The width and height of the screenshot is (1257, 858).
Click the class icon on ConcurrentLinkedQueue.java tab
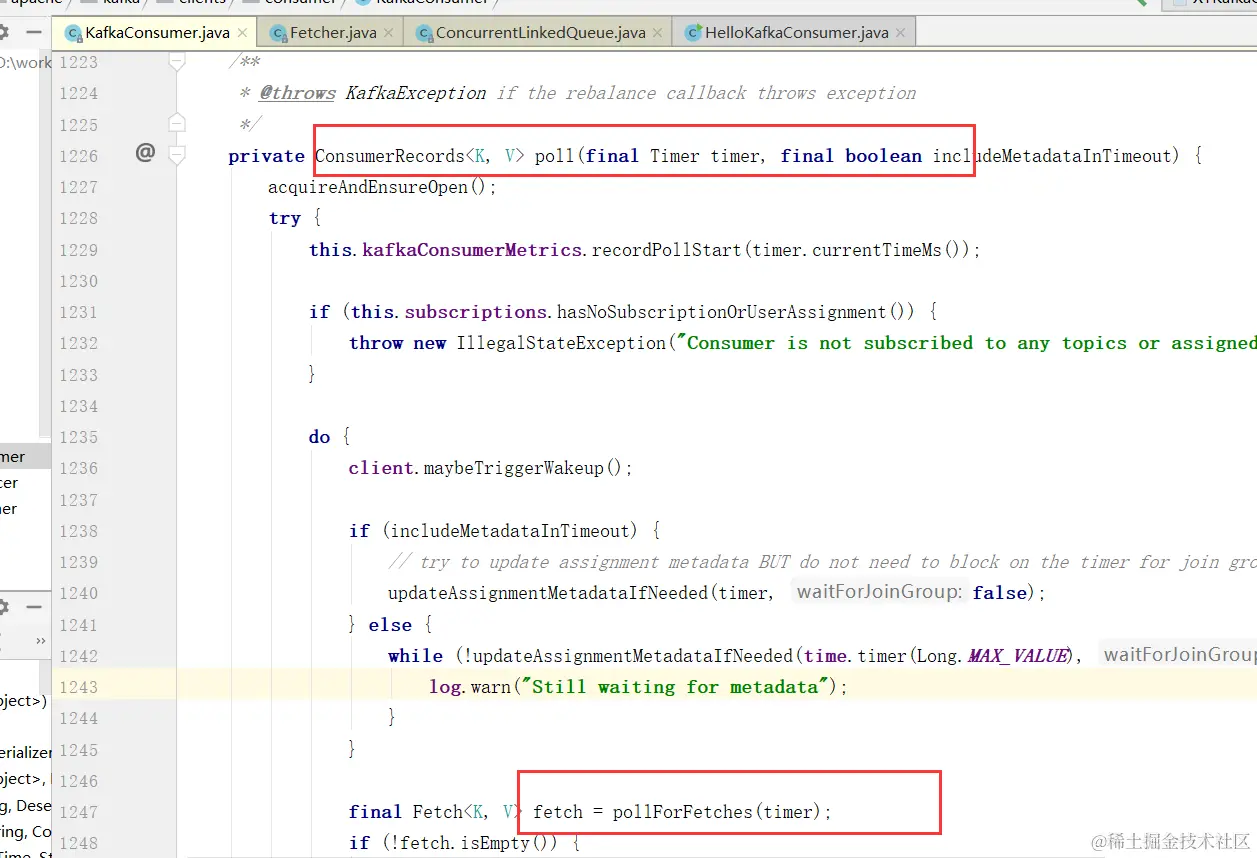[x=424, y=33]
